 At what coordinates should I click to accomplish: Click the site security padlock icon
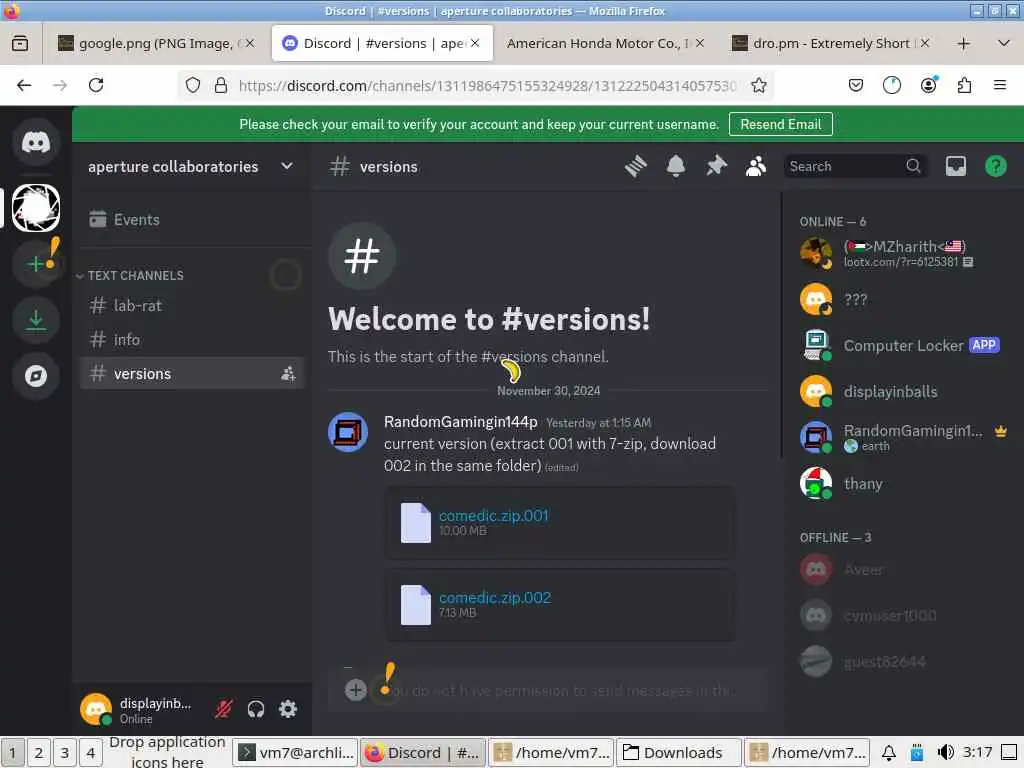(221, 86)
